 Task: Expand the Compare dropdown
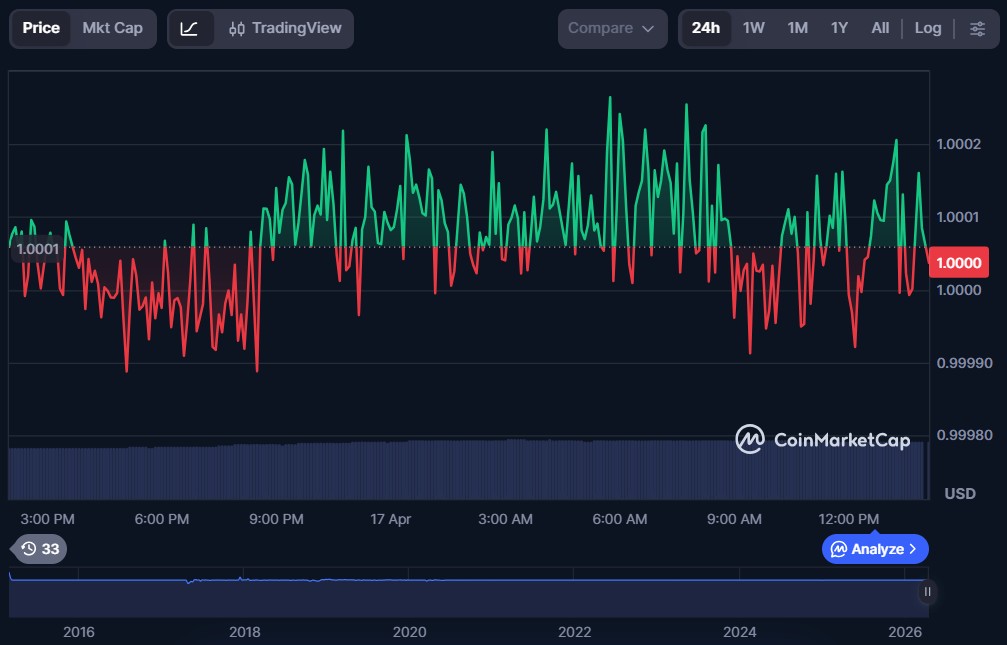(x=612, y=29)
